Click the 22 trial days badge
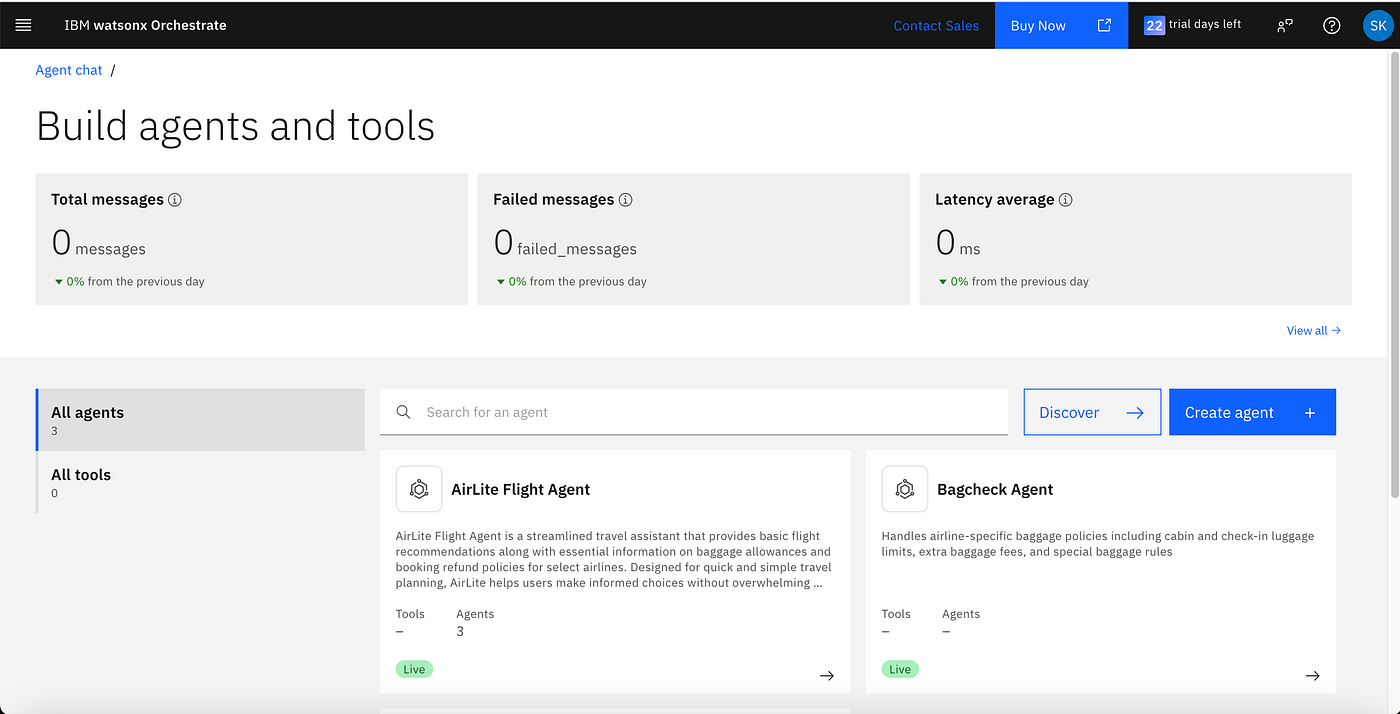This screenshot has width=1400, height=714. 1154,25
